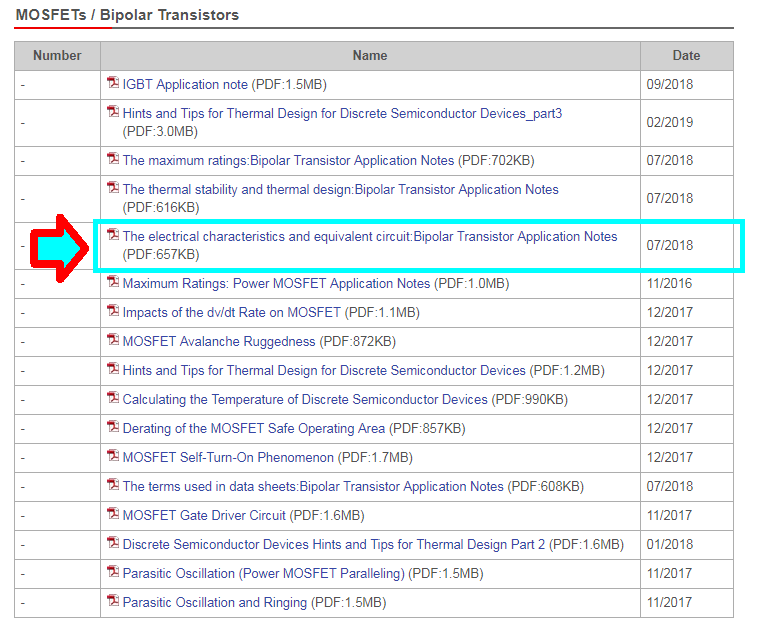The height and width of the screenshot is (632, 757).
Task: Open Derating of the MOSFET Safe Operating Area
Action: [x=254, y=428]
